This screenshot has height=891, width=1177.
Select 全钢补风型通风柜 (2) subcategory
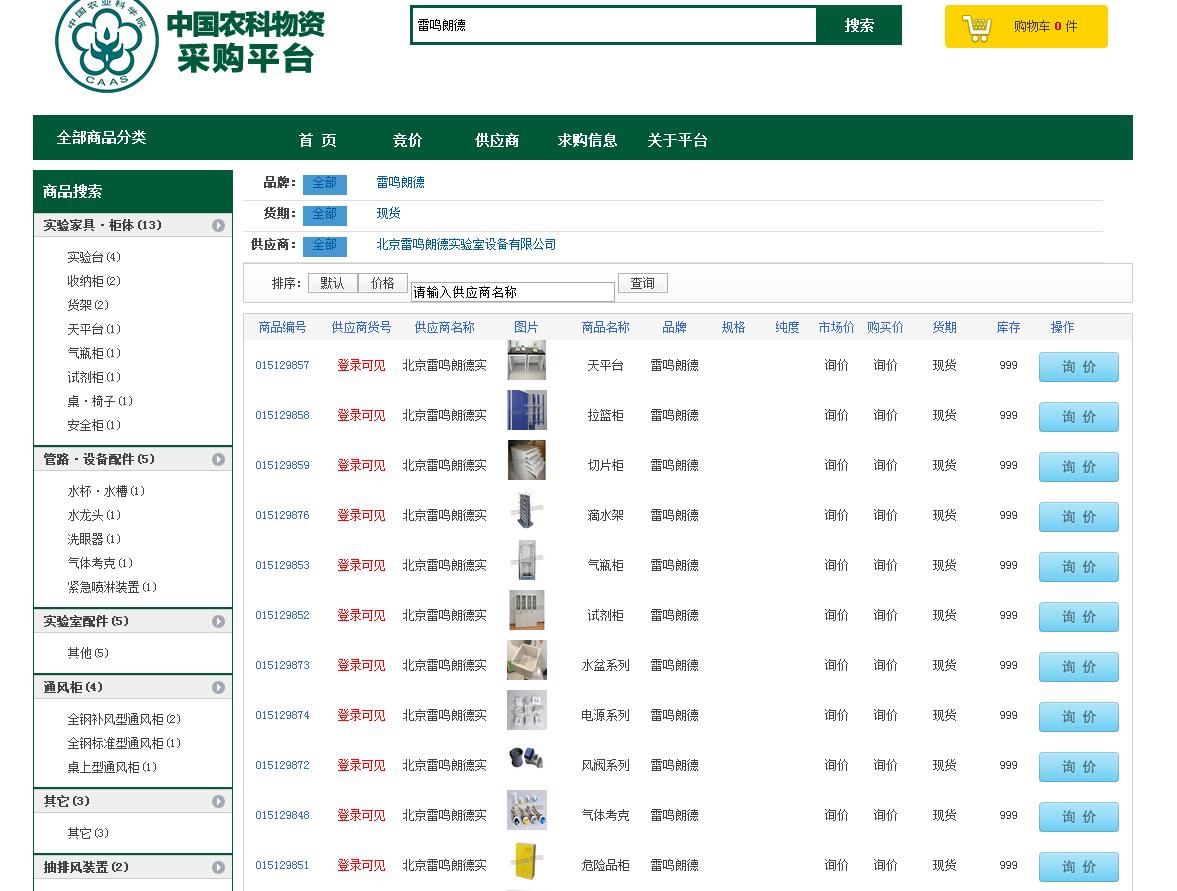click(124, 720)
